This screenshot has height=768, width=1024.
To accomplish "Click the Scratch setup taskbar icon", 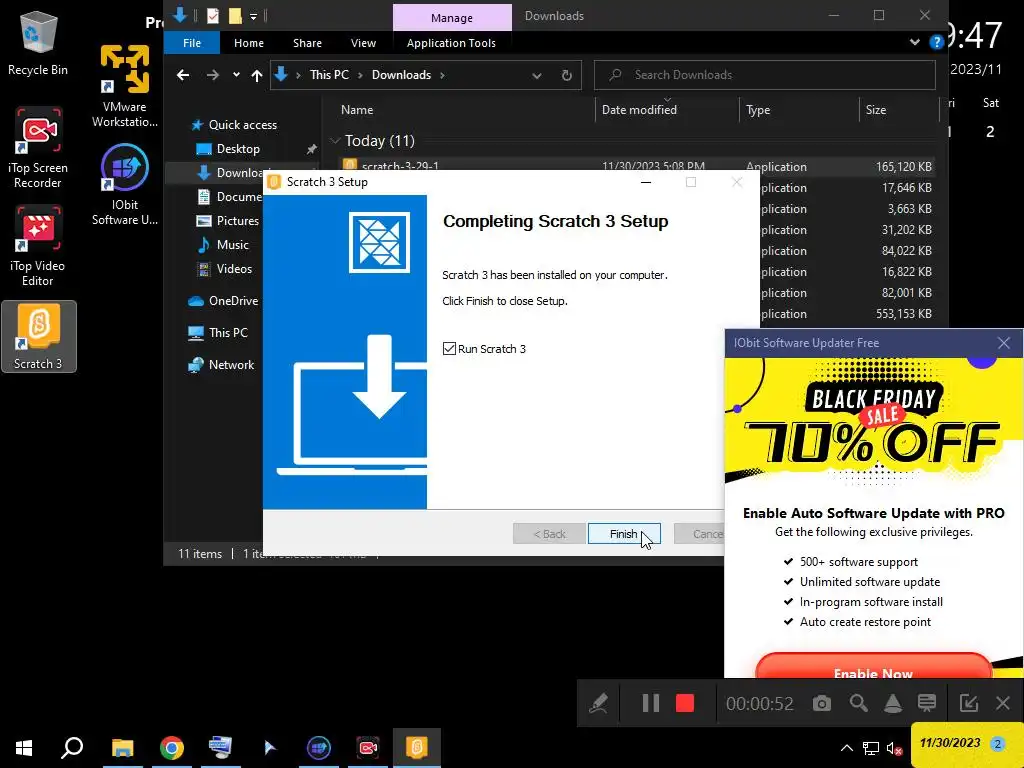I will click(417, 747).
